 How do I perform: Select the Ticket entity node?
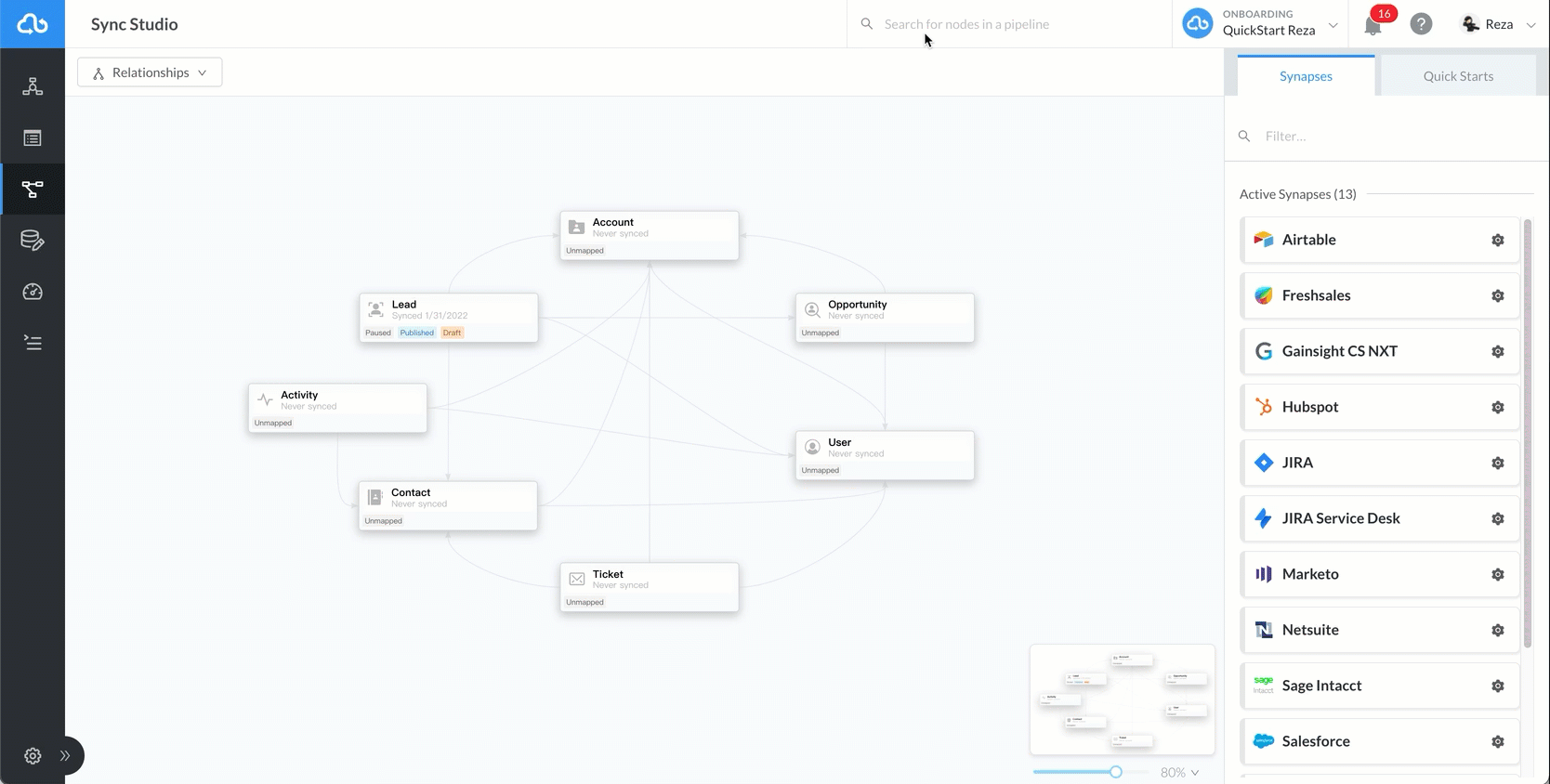(x=650, y=587)
